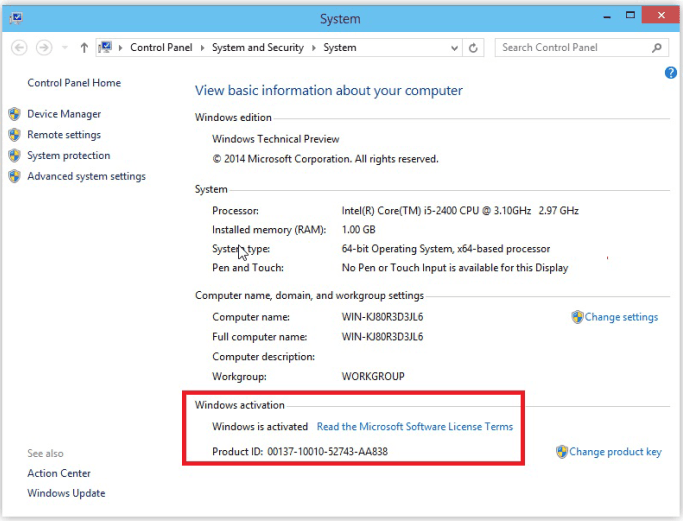The width and height of the screenshot is (683, 521).
Task: Click the shield icon beside Remote settings
Action: point(14,135)
